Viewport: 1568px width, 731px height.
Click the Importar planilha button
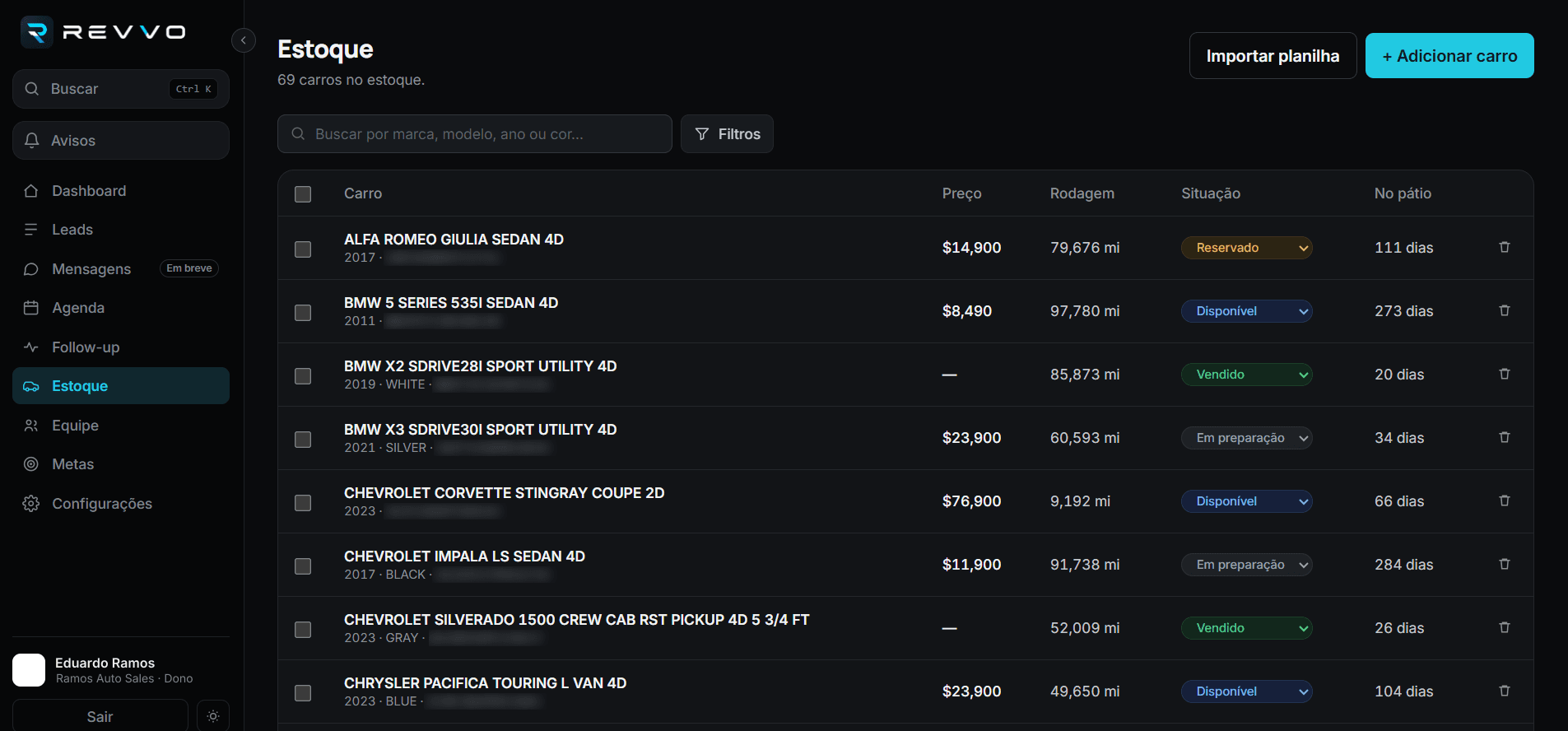click(x=1273, y=56)
